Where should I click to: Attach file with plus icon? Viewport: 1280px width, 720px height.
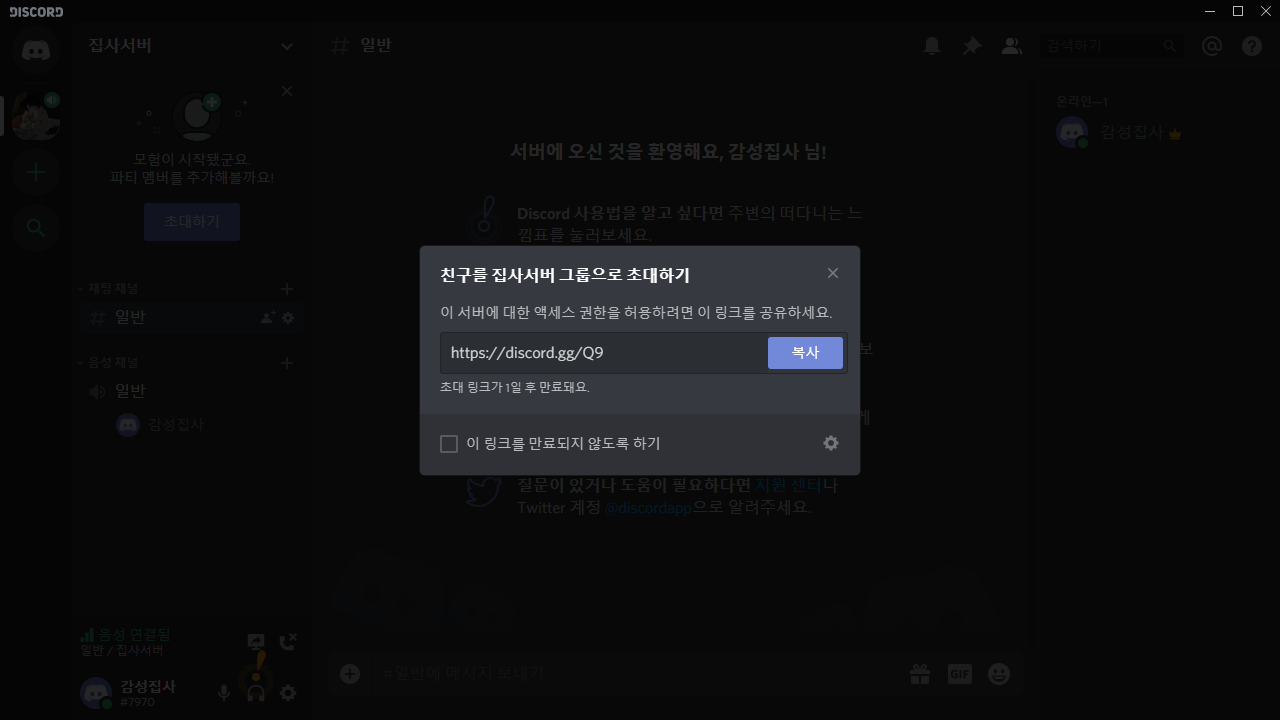coord(350,673)
